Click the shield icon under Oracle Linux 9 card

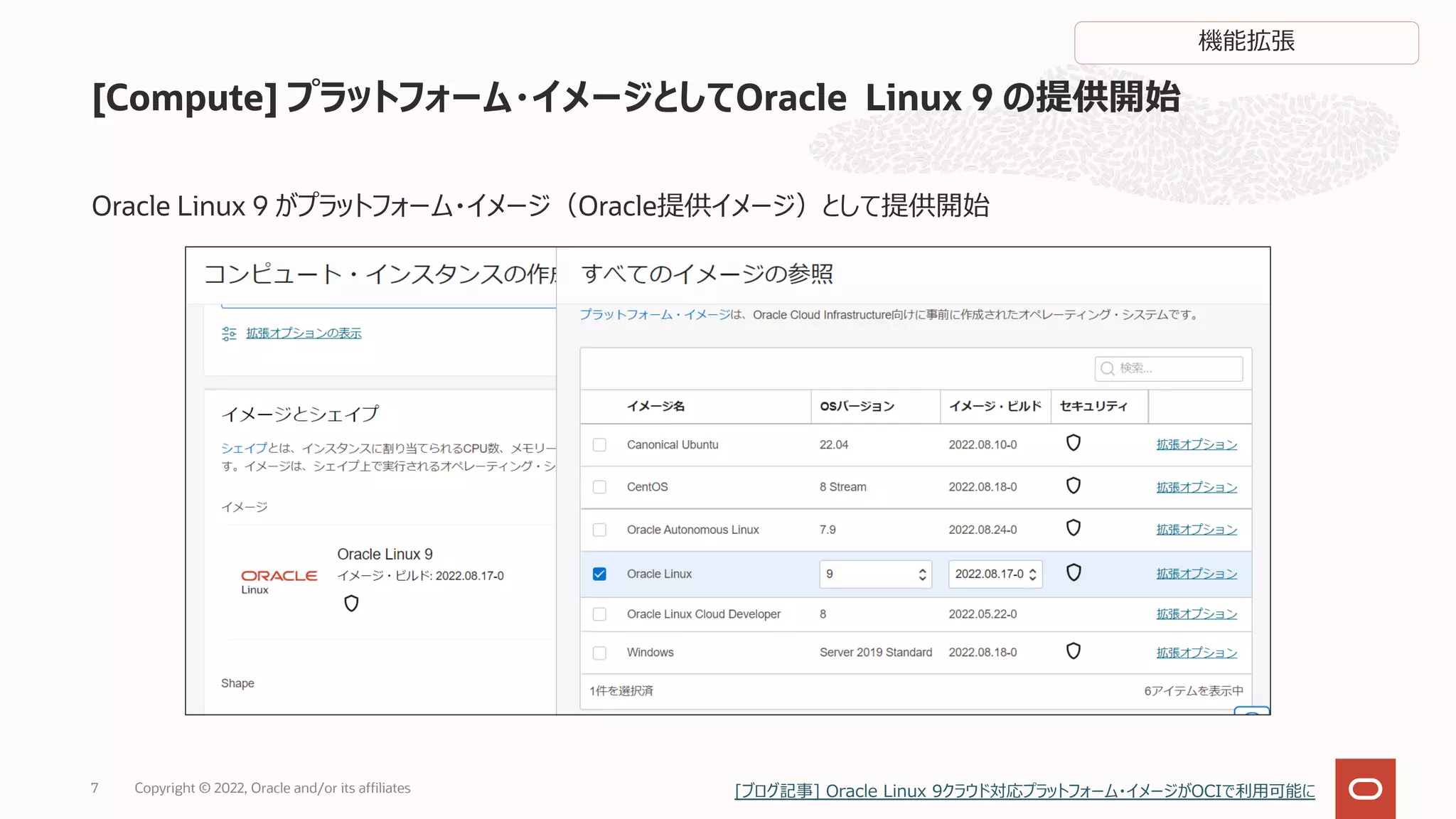pos(351,604)
